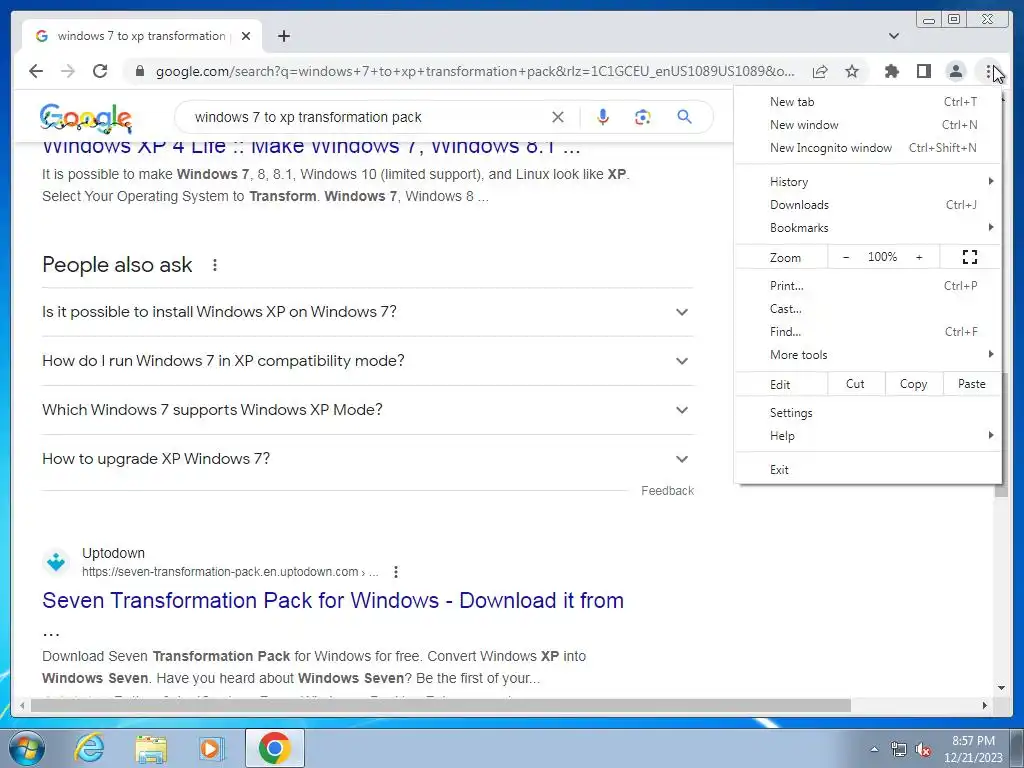
Task: Open the tab search chevron in the title bar
Action: [894, 36]
